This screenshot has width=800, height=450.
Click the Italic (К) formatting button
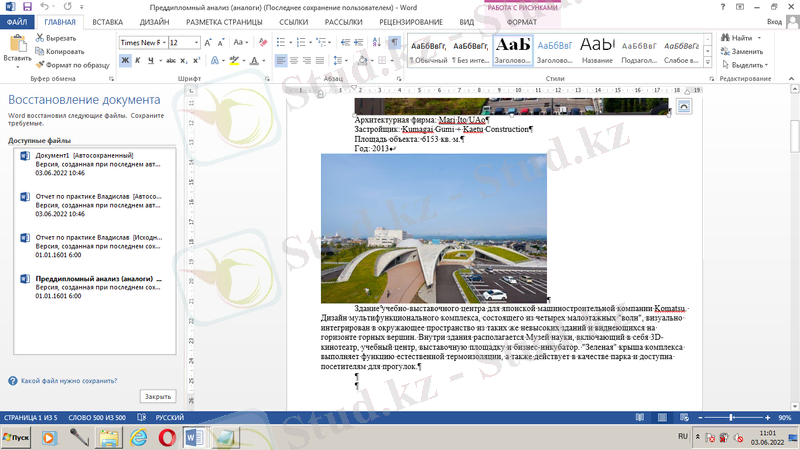pos(139,61)
